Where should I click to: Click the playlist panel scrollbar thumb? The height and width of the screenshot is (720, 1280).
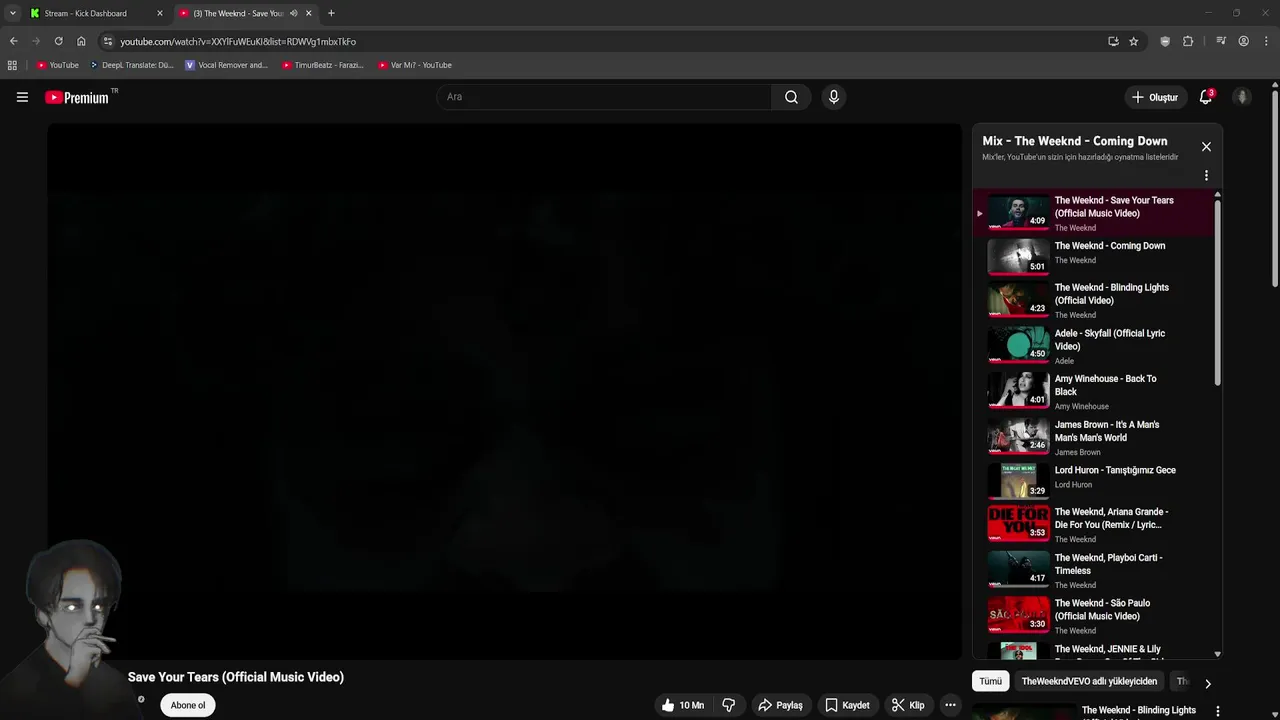pyautogui.click(x=1217, y=292)
